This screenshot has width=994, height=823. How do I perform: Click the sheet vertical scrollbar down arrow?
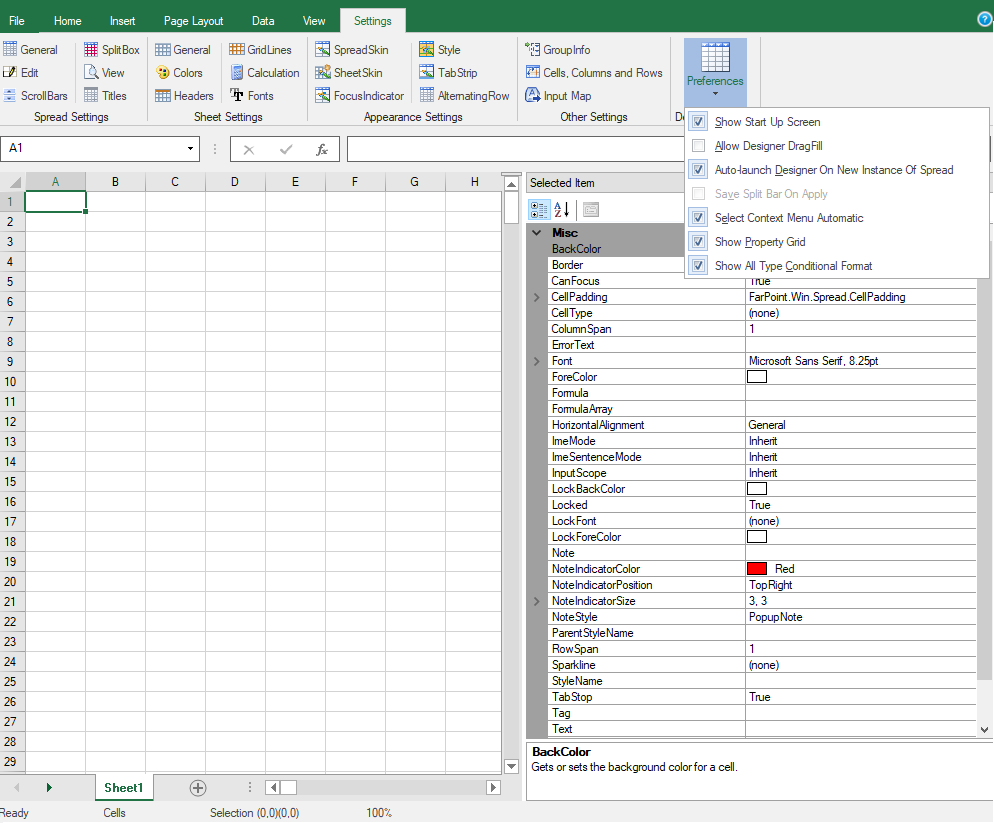[511, 766]
